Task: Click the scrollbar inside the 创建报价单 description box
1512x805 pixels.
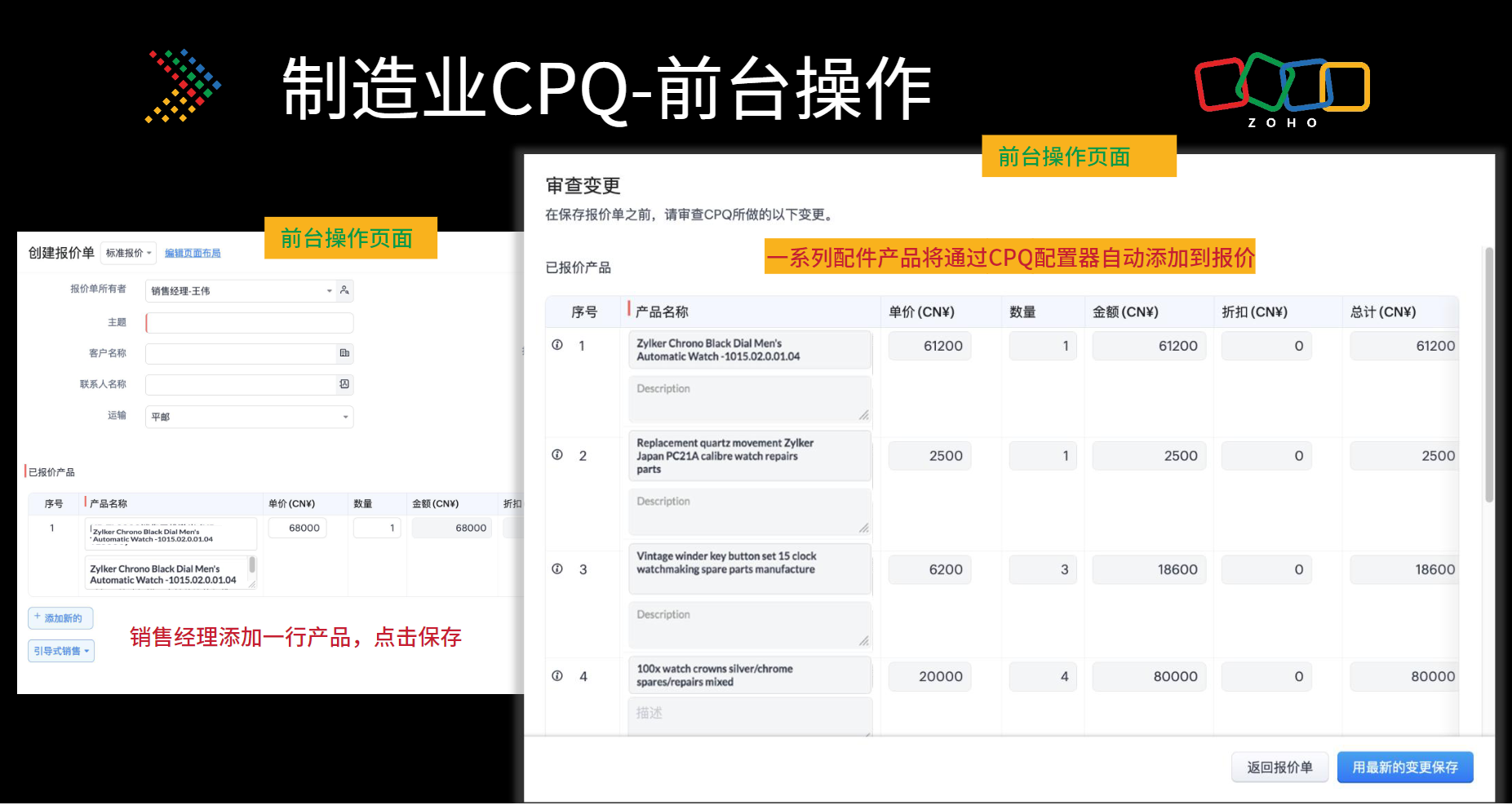Action: (252, 564)
